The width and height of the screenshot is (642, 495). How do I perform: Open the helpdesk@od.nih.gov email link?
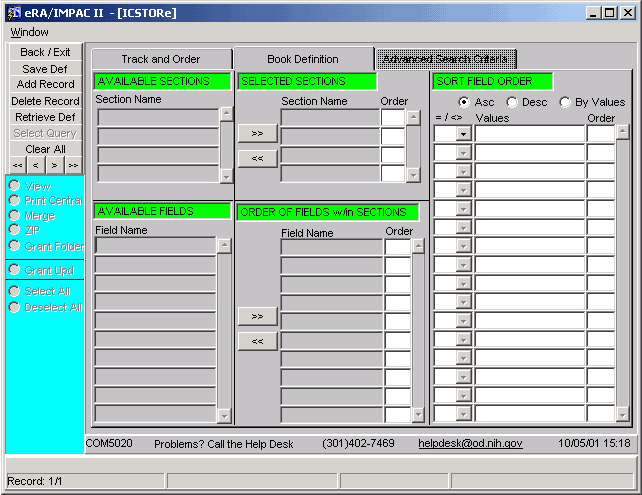click(470, 443)
